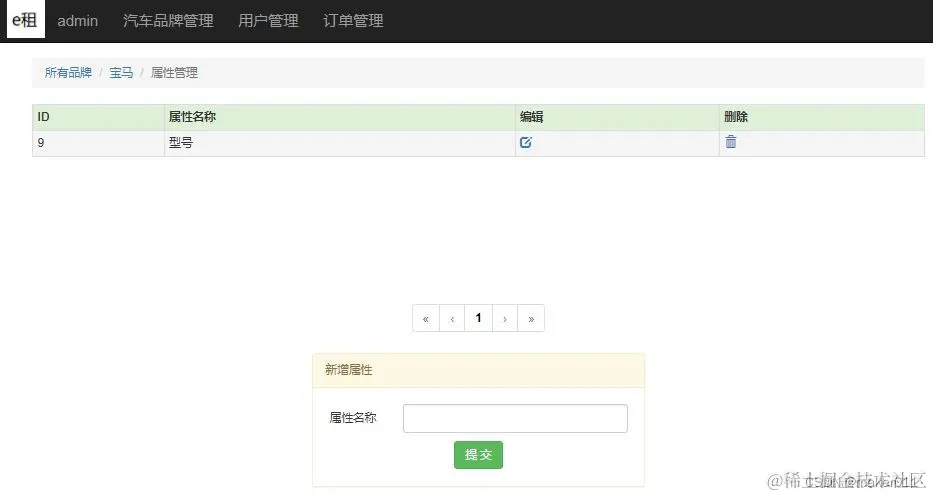Submit the form with 提交 button
933x497 pixels.
478,455
